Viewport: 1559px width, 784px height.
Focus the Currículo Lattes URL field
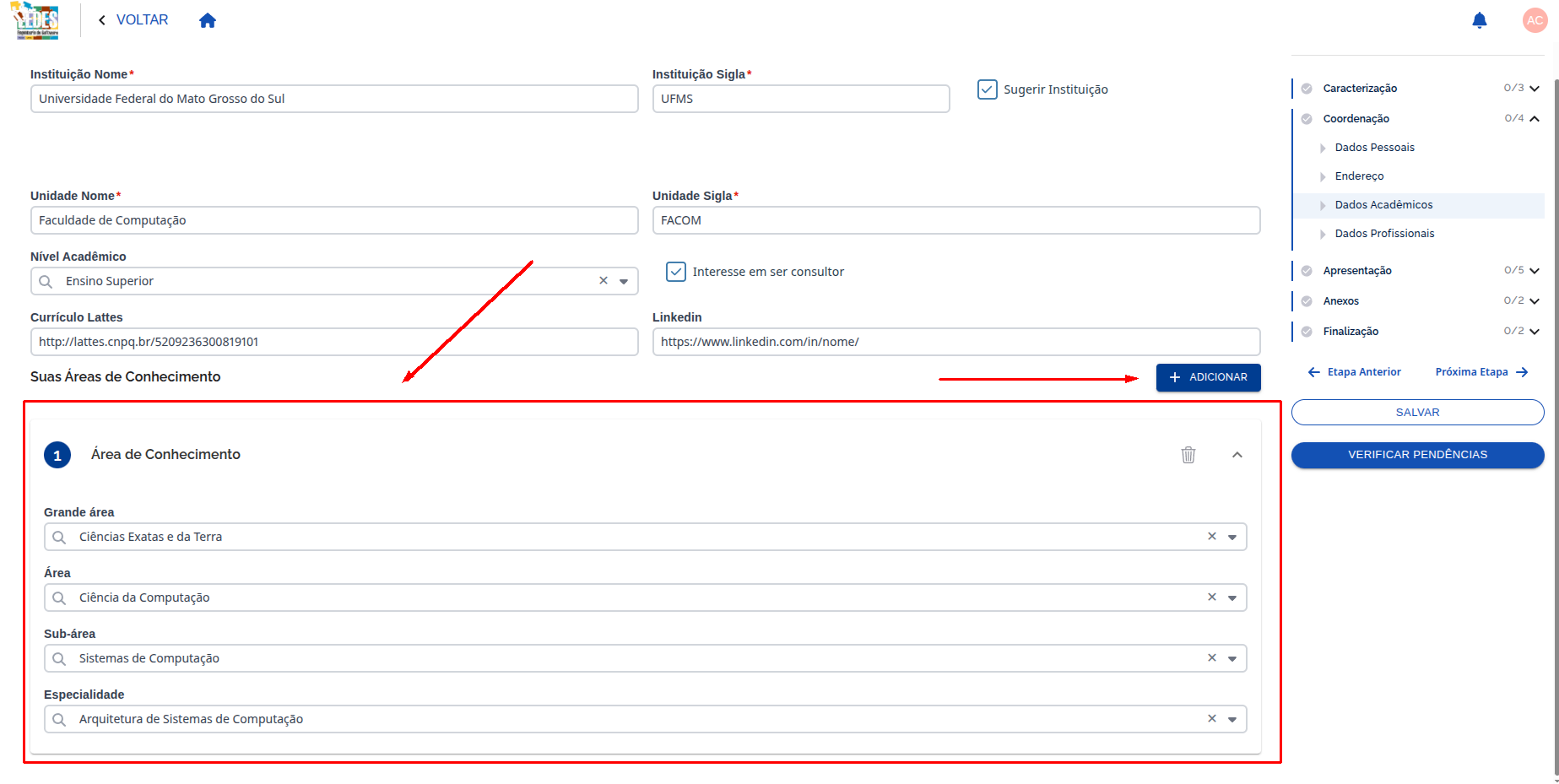[334, 342]
